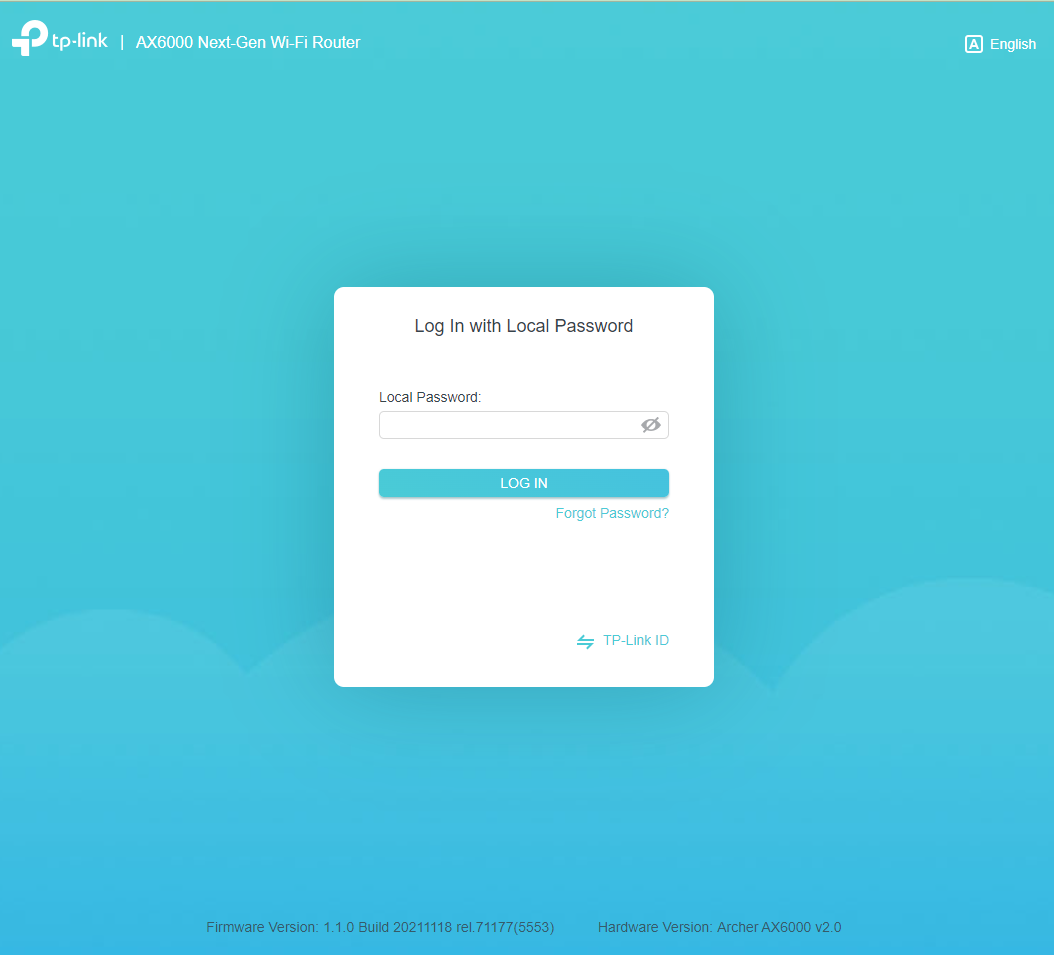The image size is (1054, 955).
Task: Click the LOG IN button
Action: click(524, 483)
